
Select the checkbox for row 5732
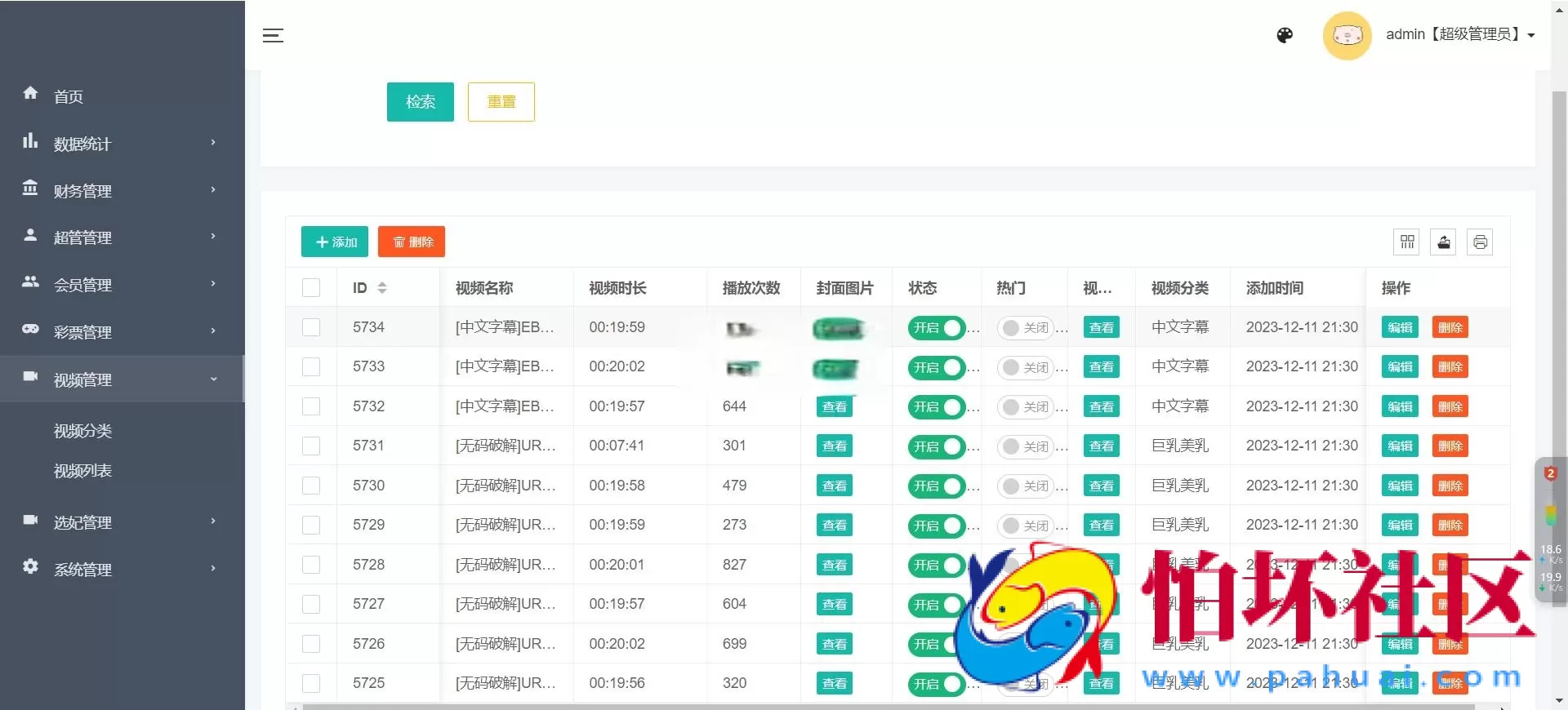(x=311, y=406)
